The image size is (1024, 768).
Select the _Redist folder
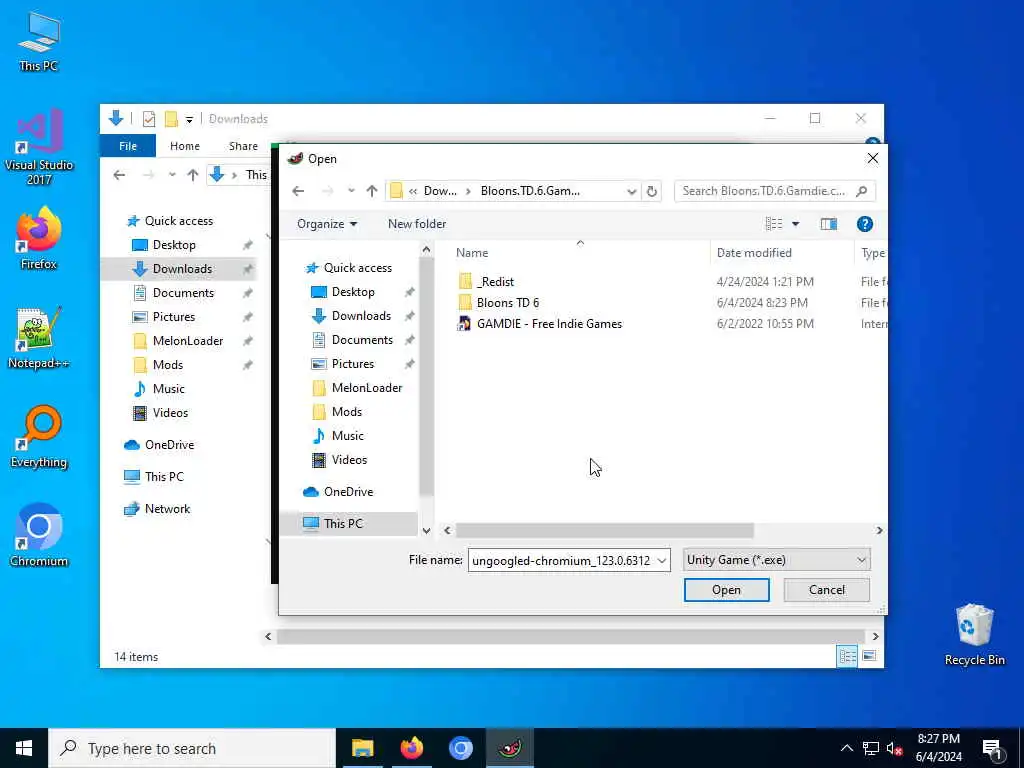[496, 281]
